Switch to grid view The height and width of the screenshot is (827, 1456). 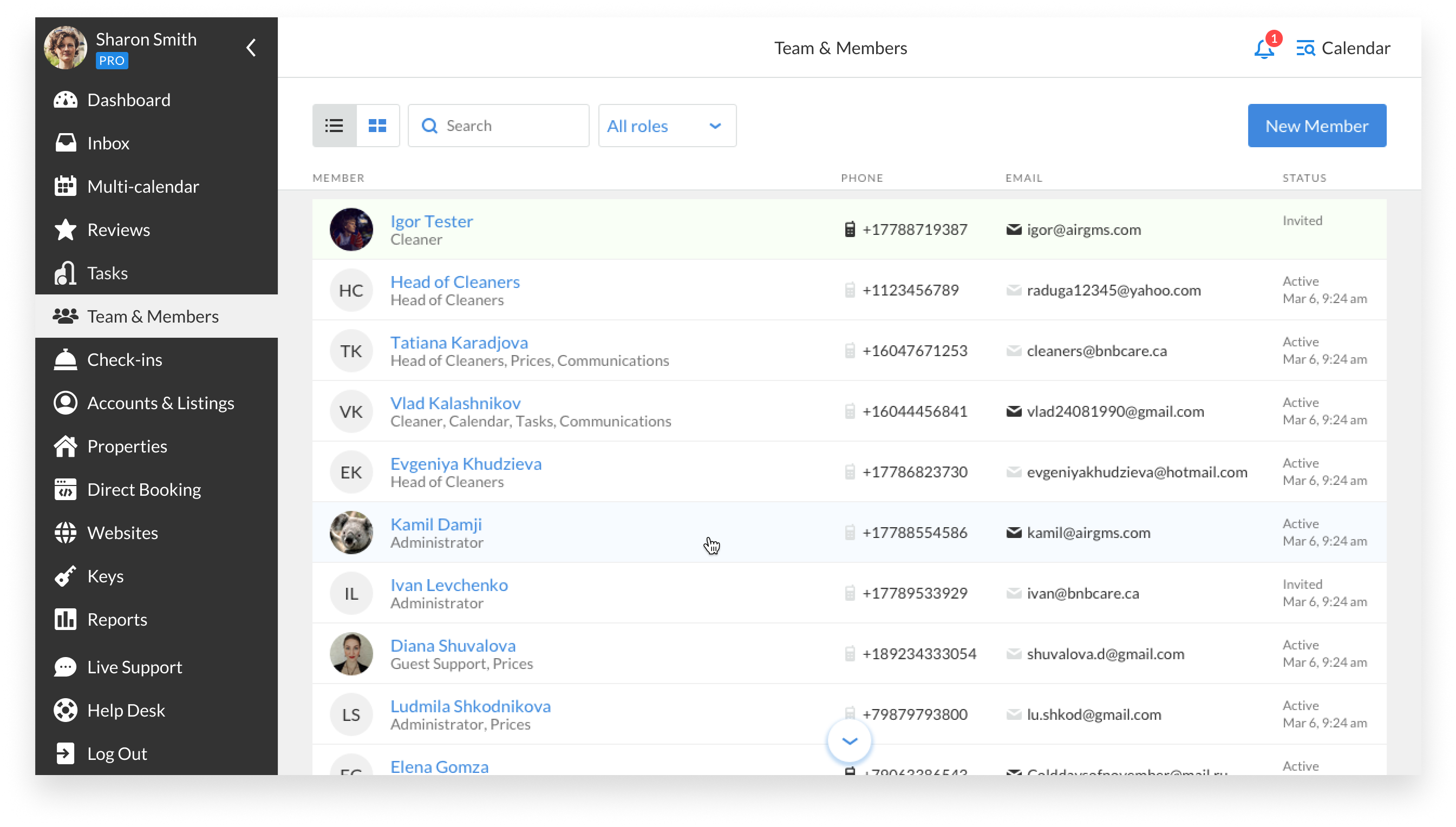pos(378,126)
